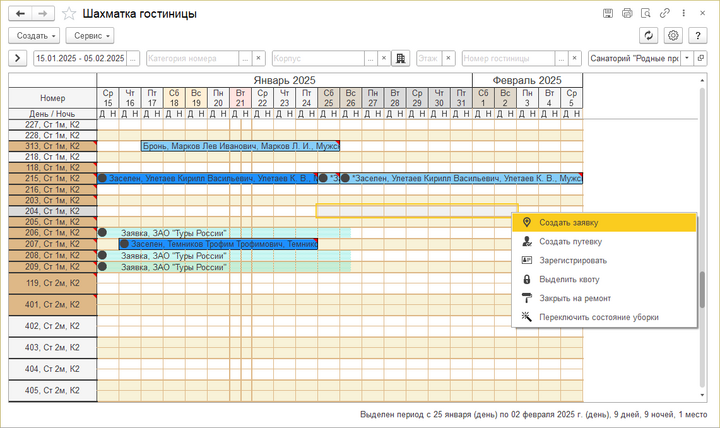Select the Заявка ЗАО "Туры России" bar in row 209
This screenshot has width=720, height=428.
[224, 267]
